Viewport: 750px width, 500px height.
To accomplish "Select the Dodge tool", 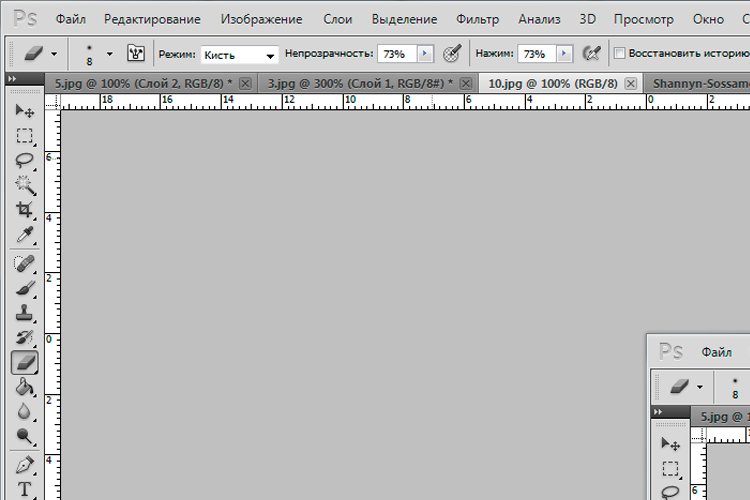I will point(24,436).
